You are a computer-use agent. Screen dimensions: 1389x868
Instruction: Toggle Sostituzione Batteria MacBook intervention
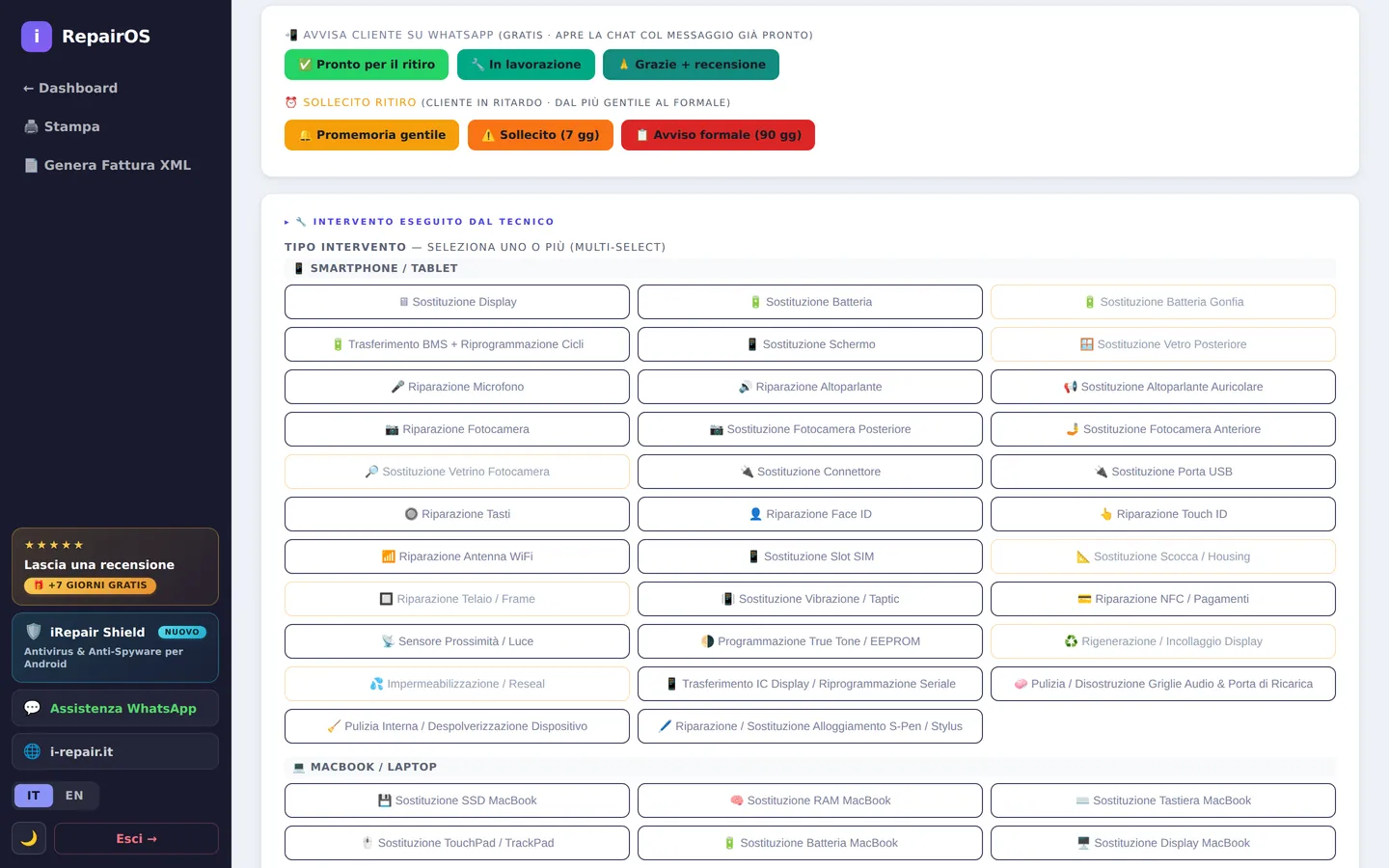810,843
